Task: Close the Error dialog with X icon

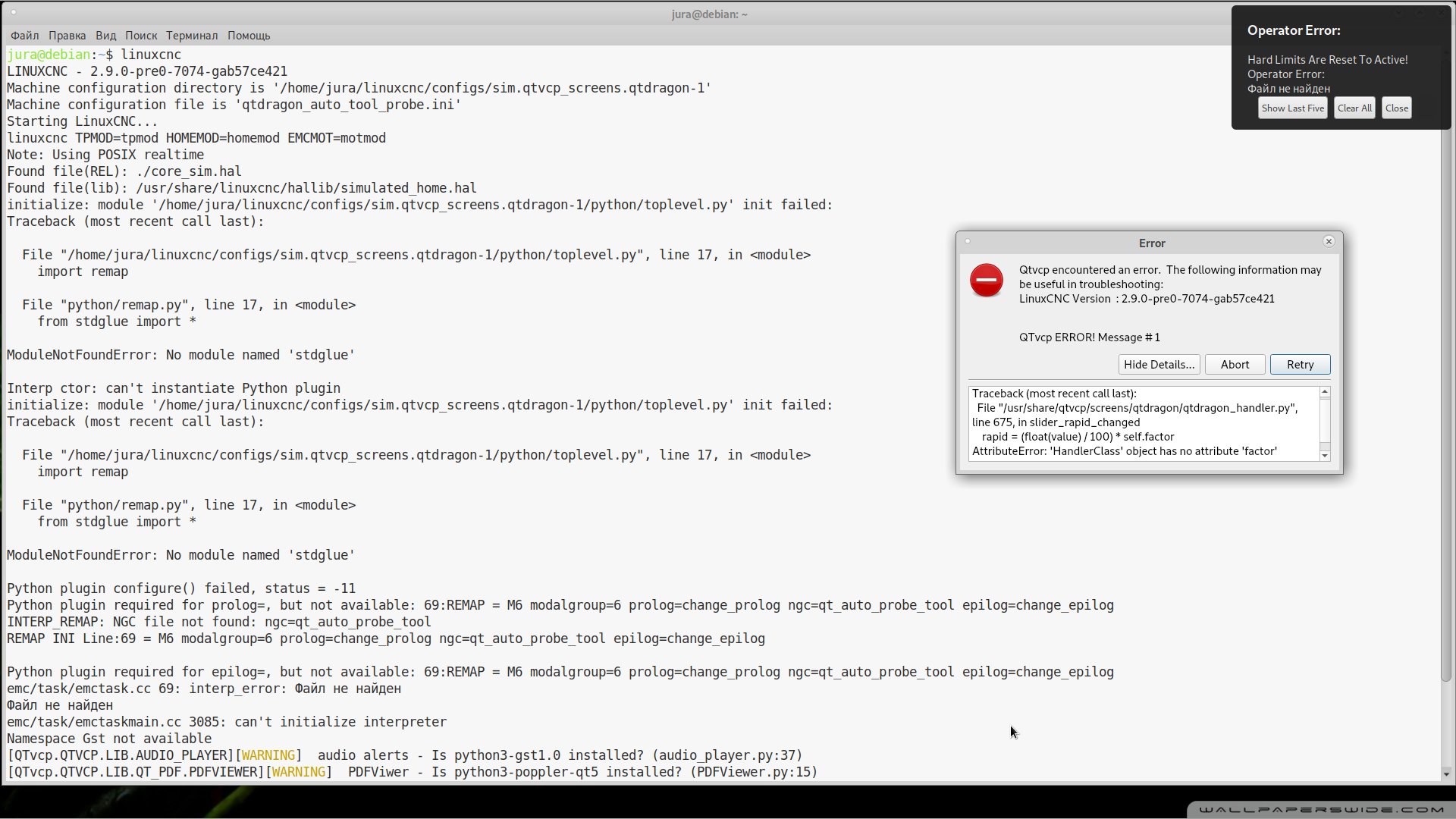Action: (1329, 241)
